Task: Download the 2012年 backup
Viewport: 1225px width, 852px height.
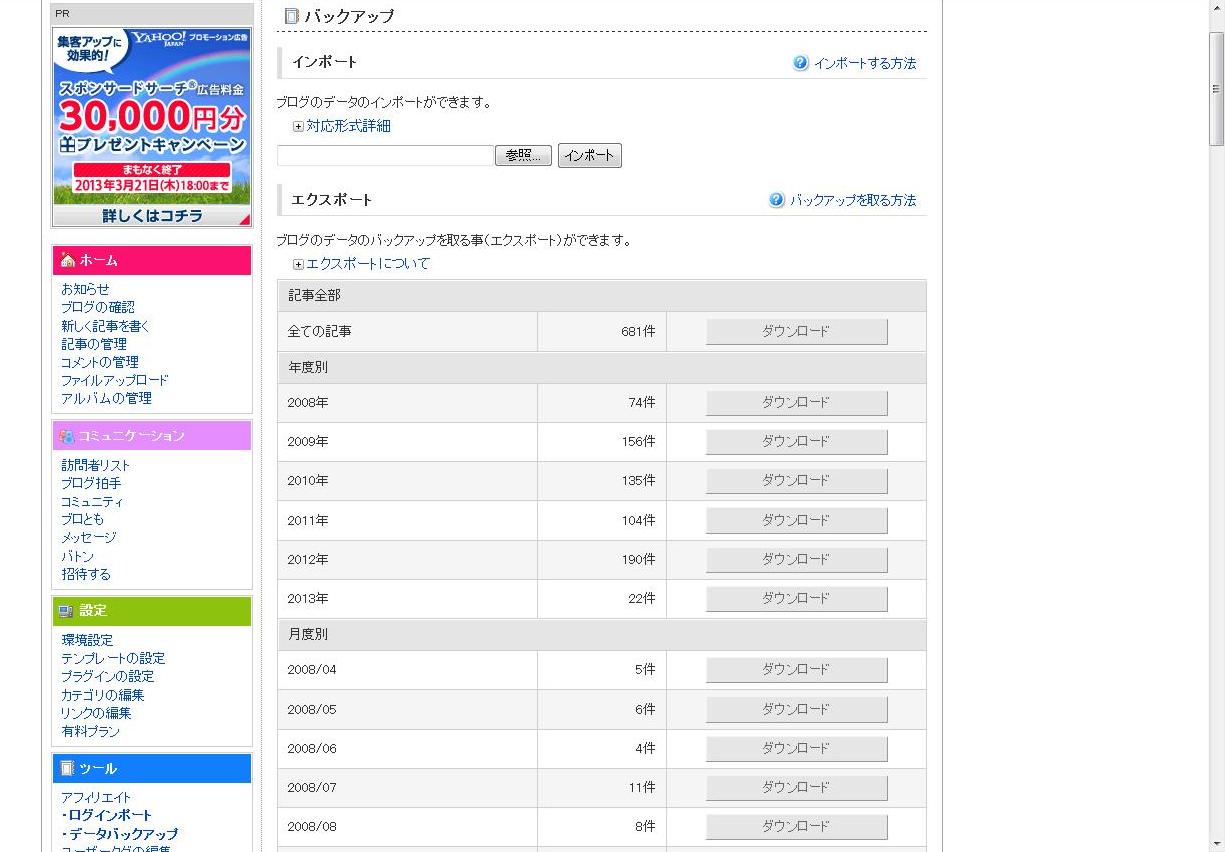Action: point(796,560)
